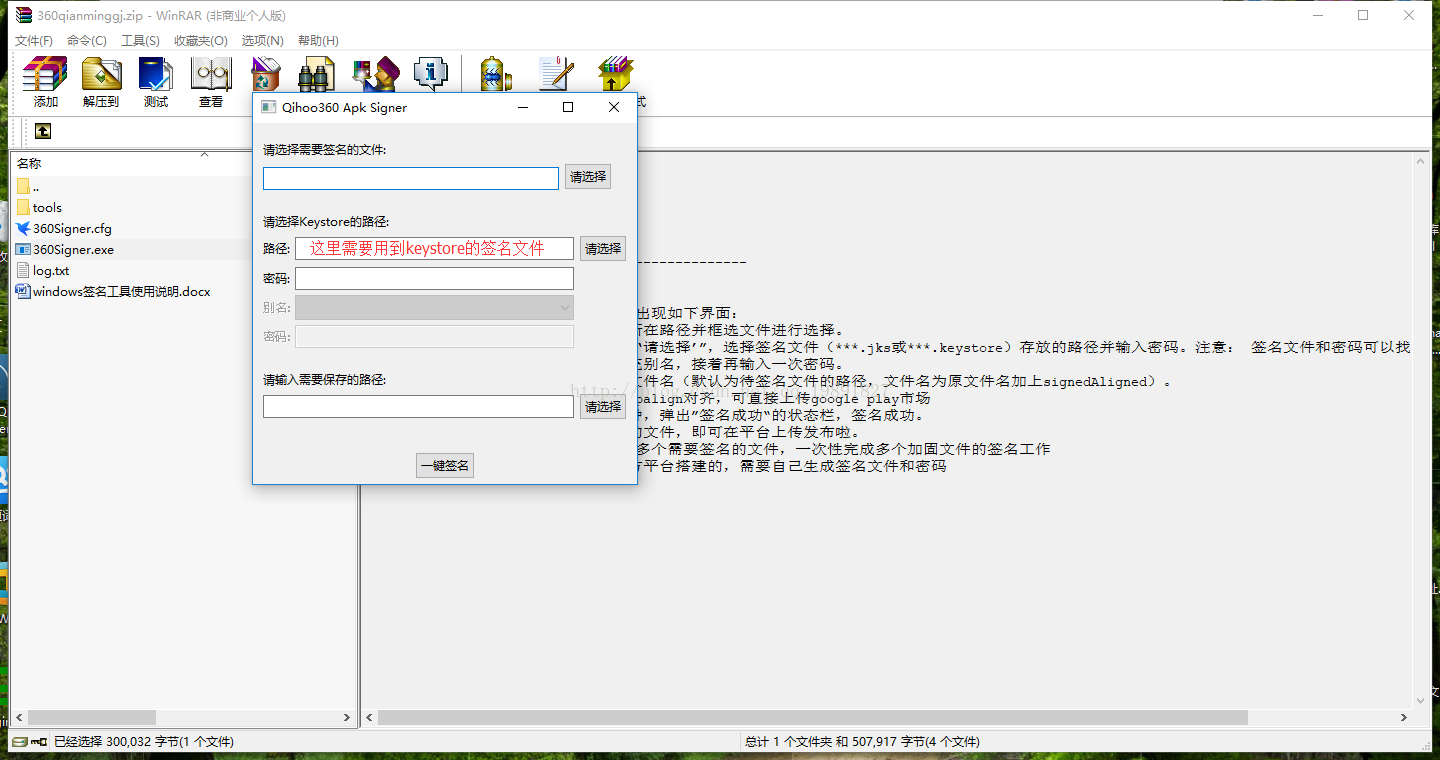Click the up-one-level arrow icon

tap(43, 131)
